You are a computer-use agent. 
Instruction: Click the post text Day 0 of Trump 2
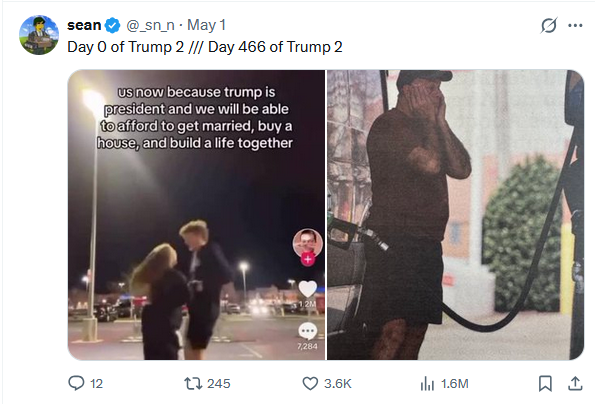pos(125,47)
